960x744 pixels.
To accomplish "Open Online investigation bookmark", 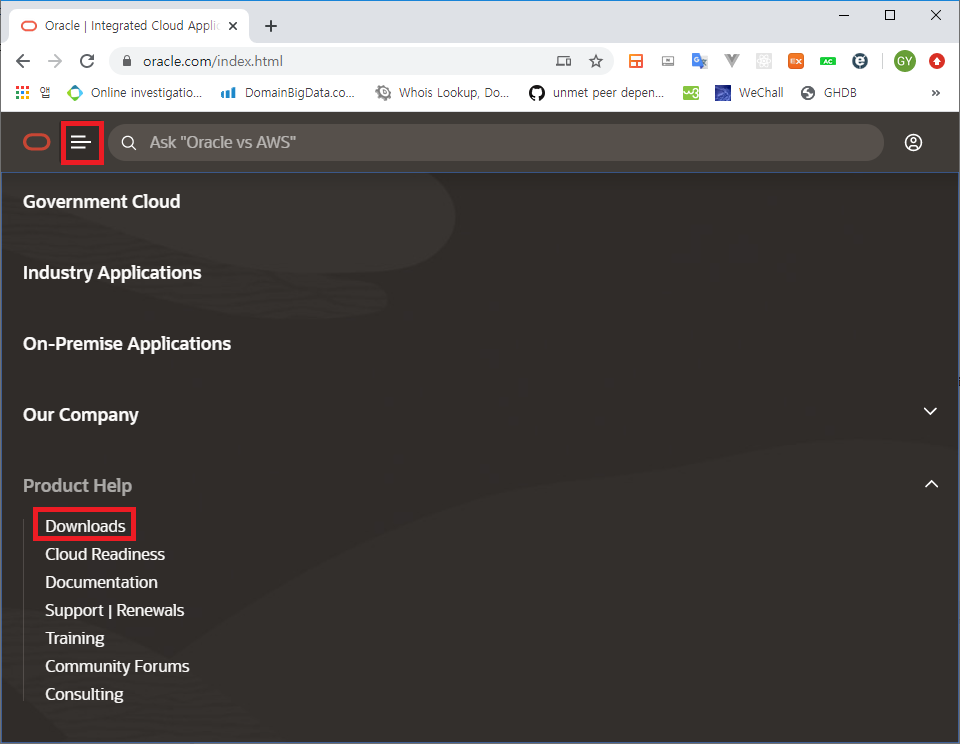I will 135,93.
